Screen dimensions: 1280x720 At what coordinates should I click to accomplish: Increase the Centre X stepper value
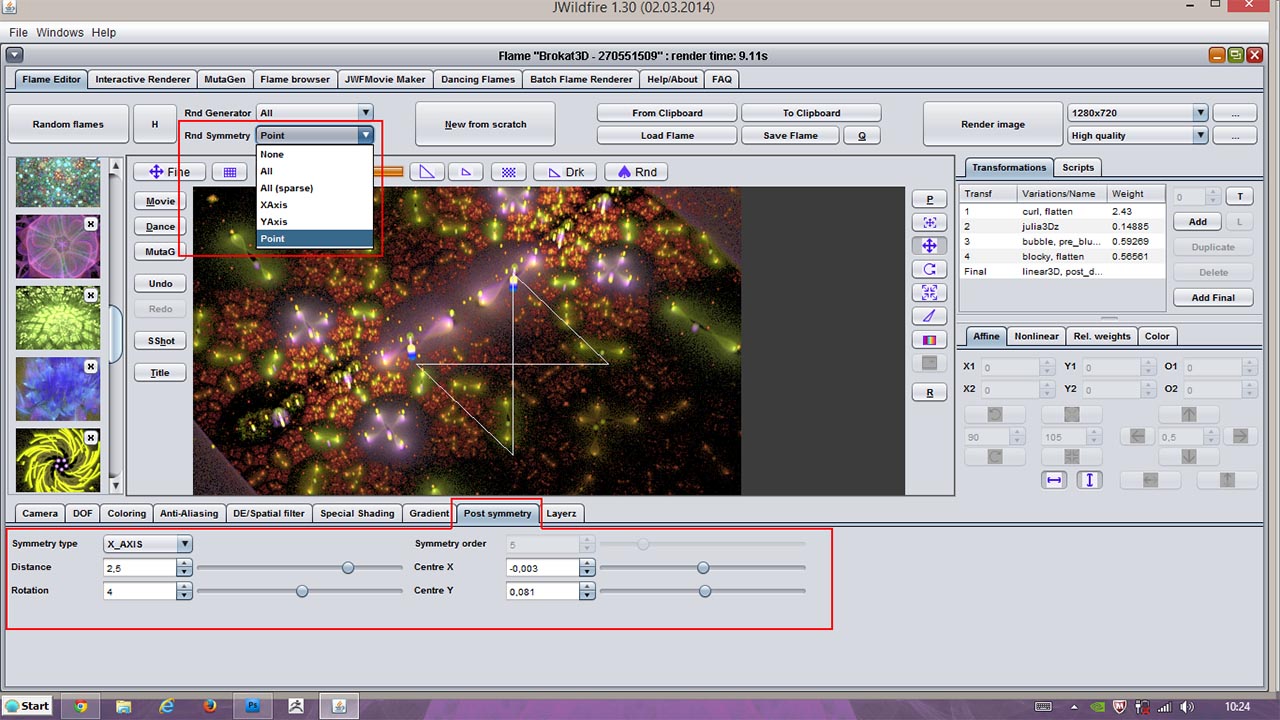588,563
